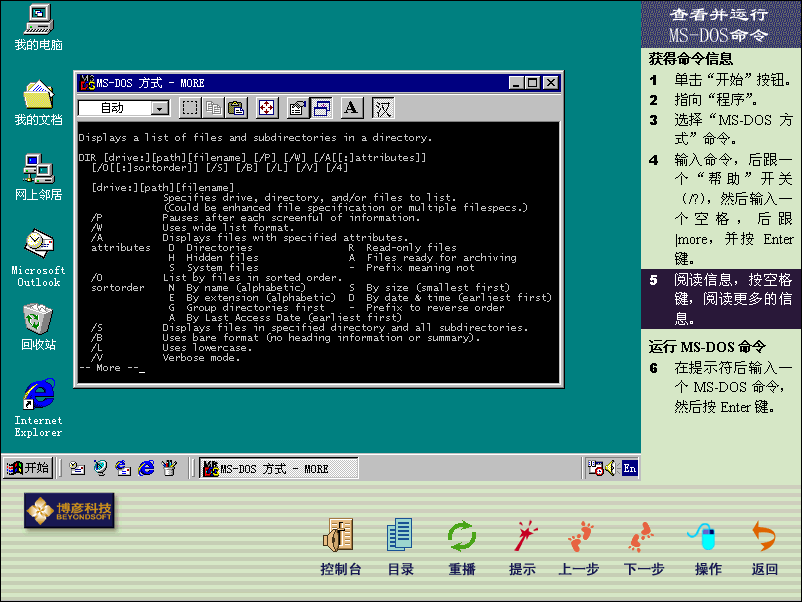Viewport: 802px width, 602px height.
Task: Open the MS-DOS window system menu icon
Action: 87,83
